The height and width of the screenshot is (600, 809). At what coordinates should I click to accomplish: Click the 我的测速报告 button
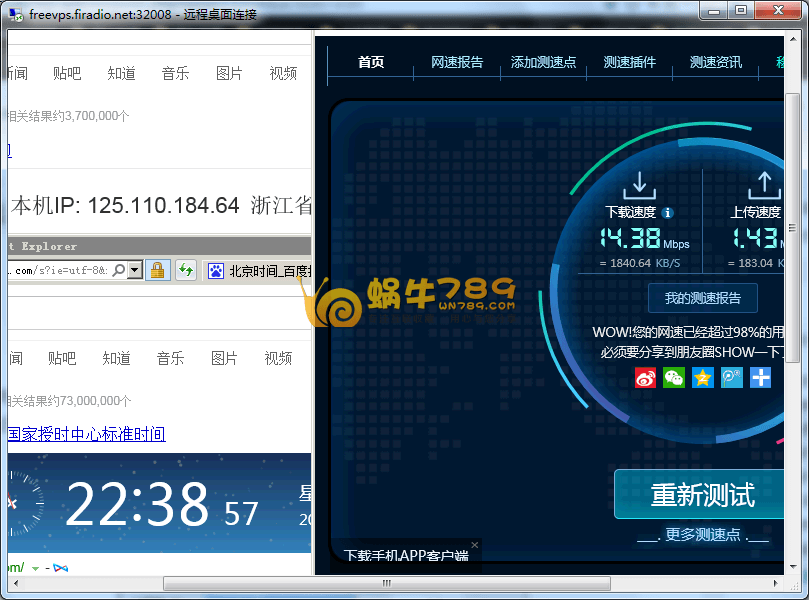tap(703, 298)
